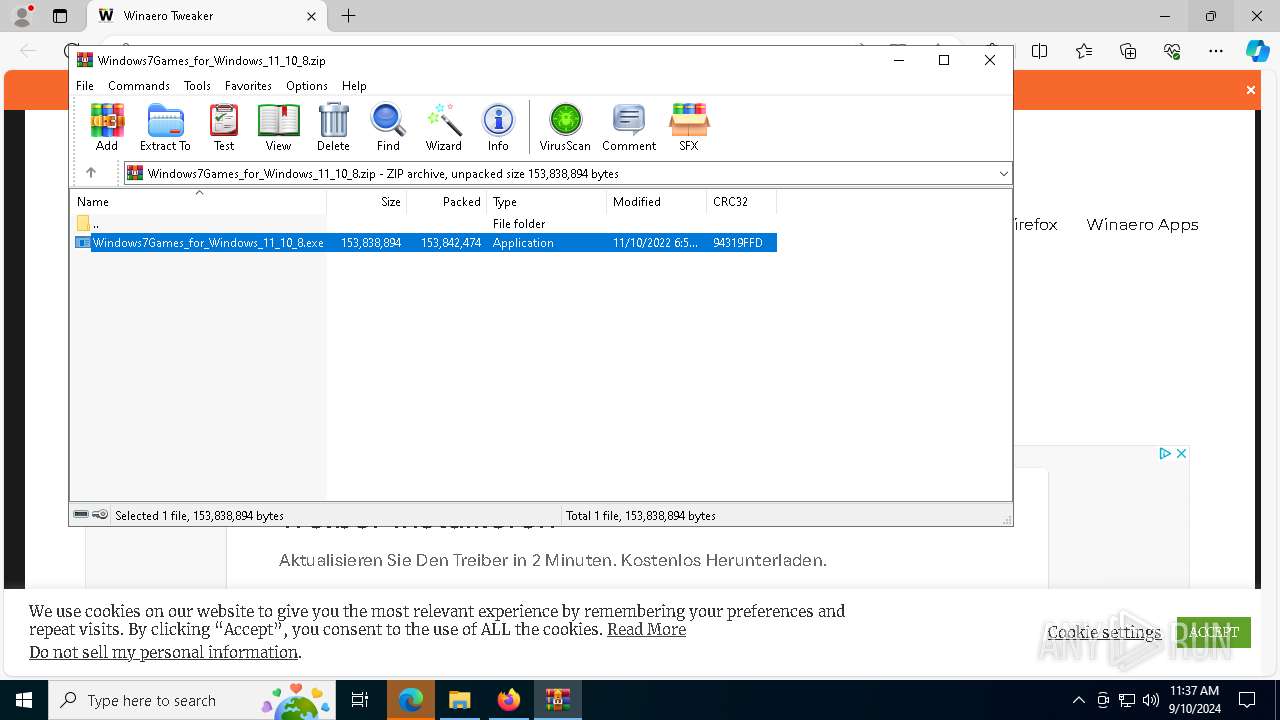Follow the Read More cookie link
Image resolution: width=1280 pixels, height=720 pixels.
pyautogui.click(x=646, y=629)
